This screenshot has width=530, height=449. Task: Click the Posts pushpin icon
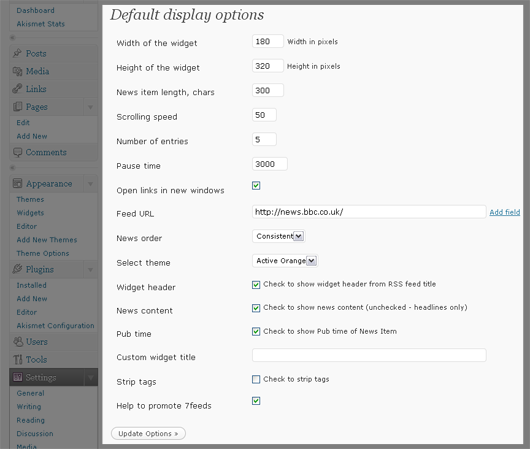coord(17,53)
